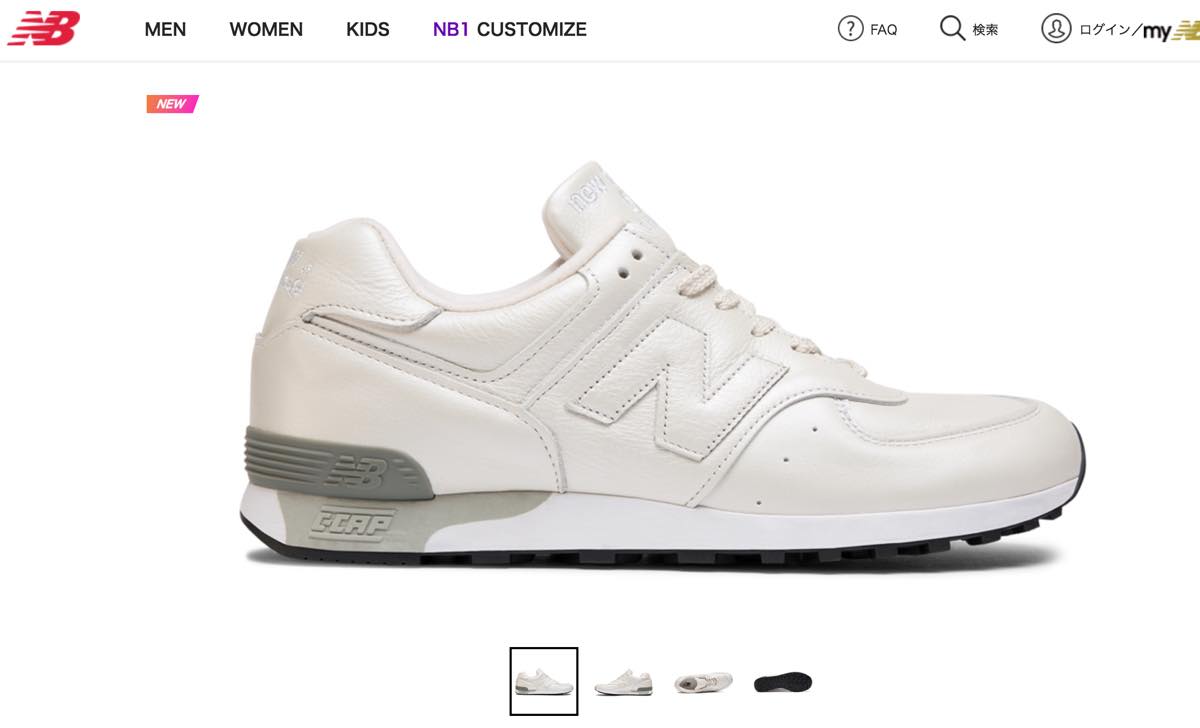Select the third thumbnail with top view
1200x728 pixels.
click(x=703, y=682)
